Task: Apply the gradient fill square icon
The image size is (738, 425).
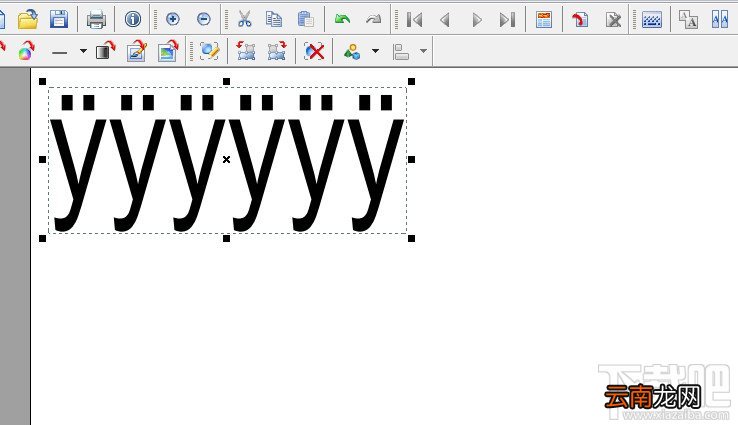Action: (x=105, y=50)
